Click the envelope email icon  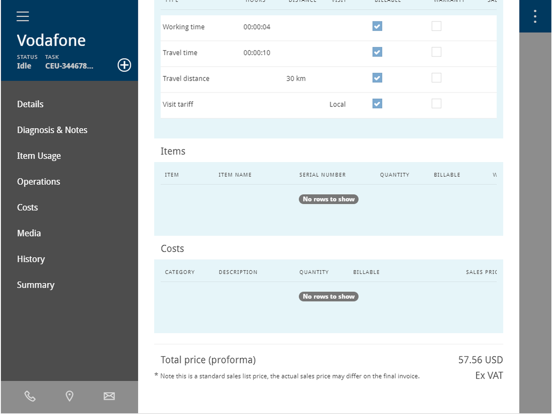tap(109, 396)
